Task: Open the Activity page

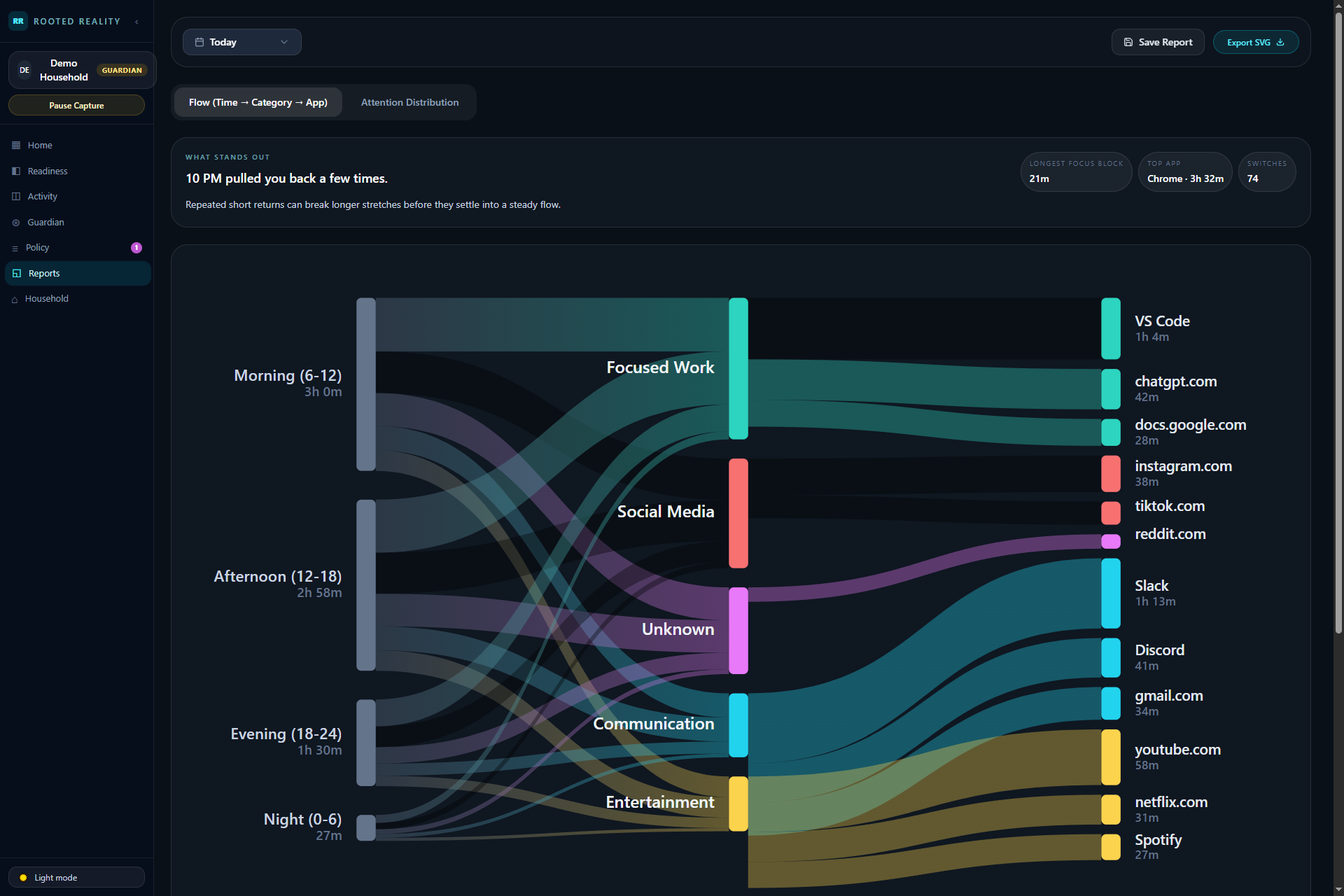Action: coord(42,196)
